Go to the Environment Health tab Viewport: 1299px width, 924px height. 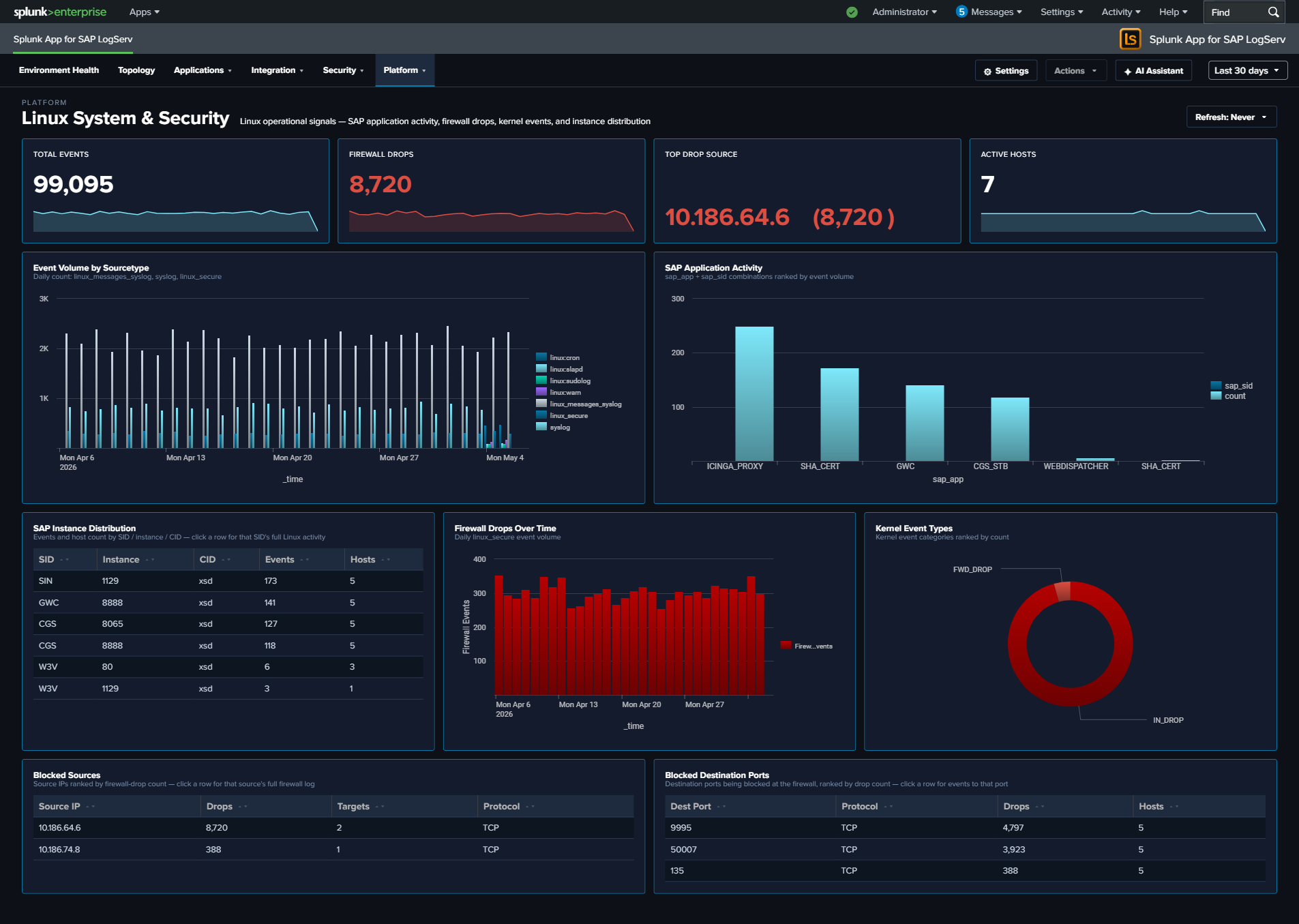[x=59, y=70]
